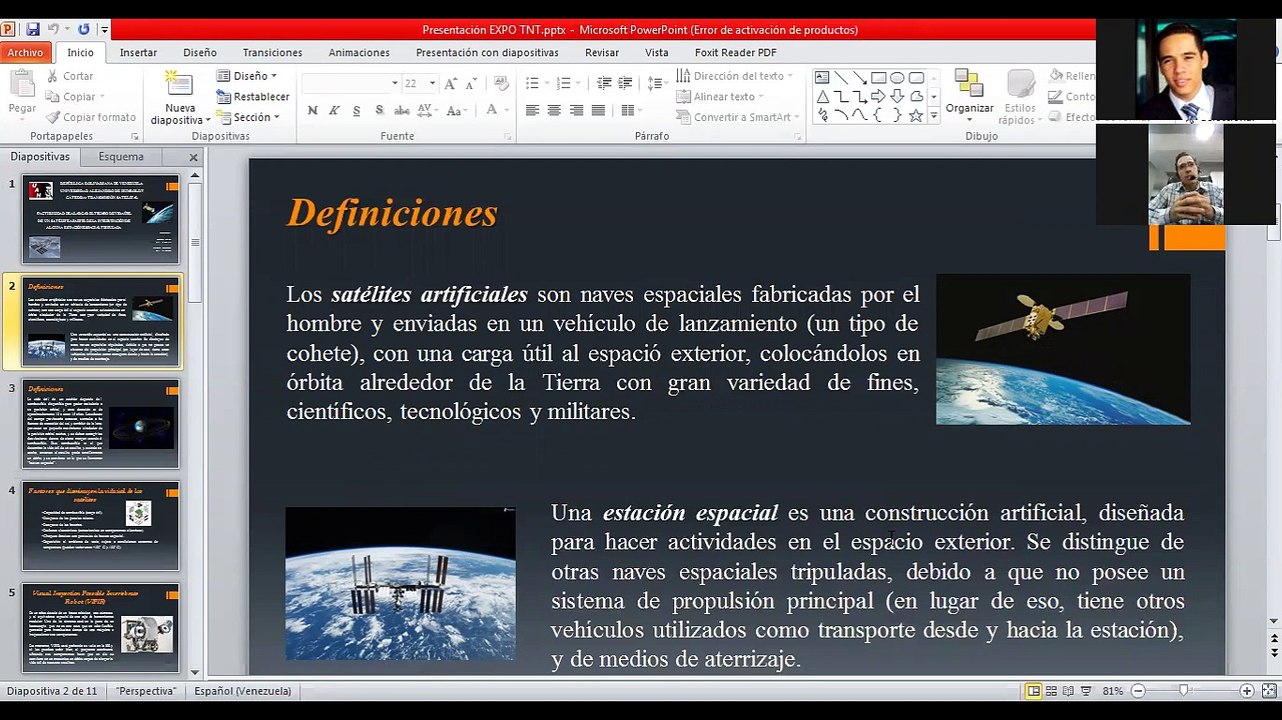Screen dimensions: 1282x720
Task: Click the Restablecer slide icon
Action: [x=224, y=97]
